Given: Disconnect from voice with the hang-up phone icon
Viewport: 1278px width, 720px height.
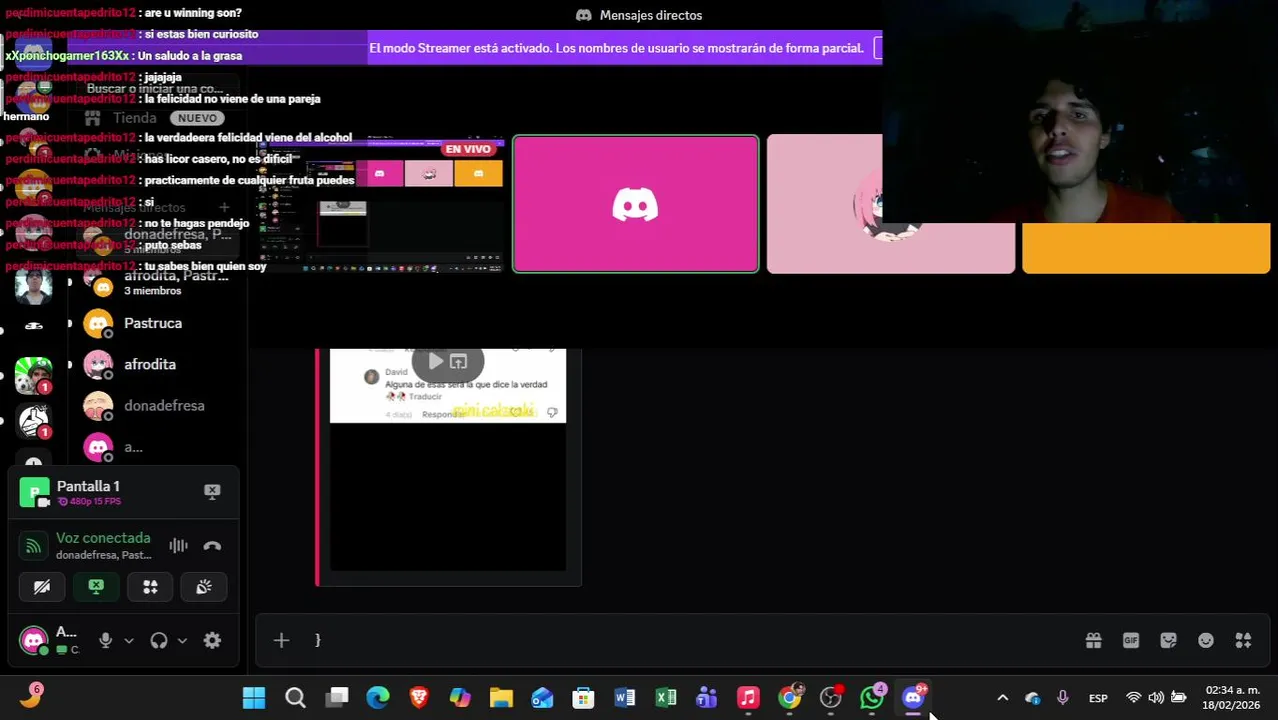Looking at the screenshot, I should pyautogui.click(x=212, y=546).
